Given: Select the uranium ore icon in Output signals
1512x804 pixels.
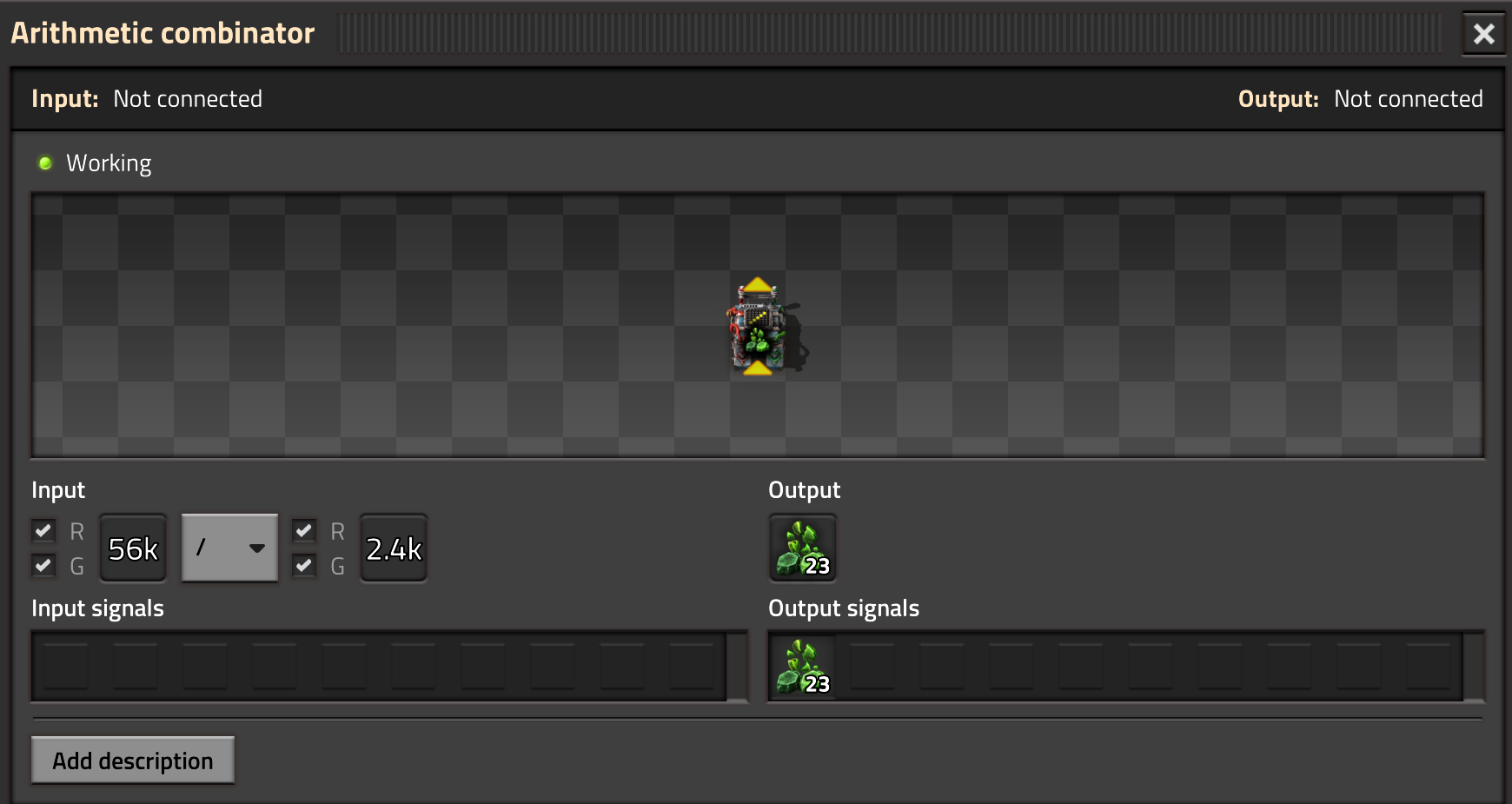Looking at the screenshot, I should tap(803, 666).
